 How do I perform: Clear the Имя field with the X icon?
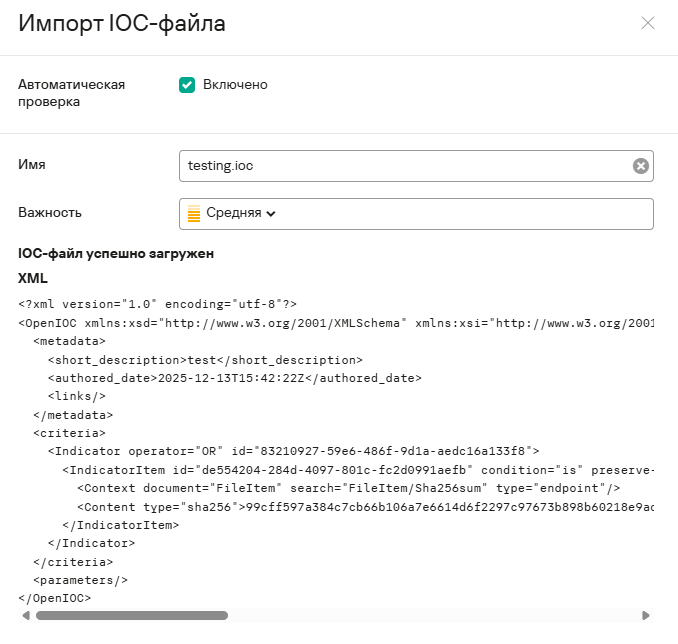click(641, 166)
